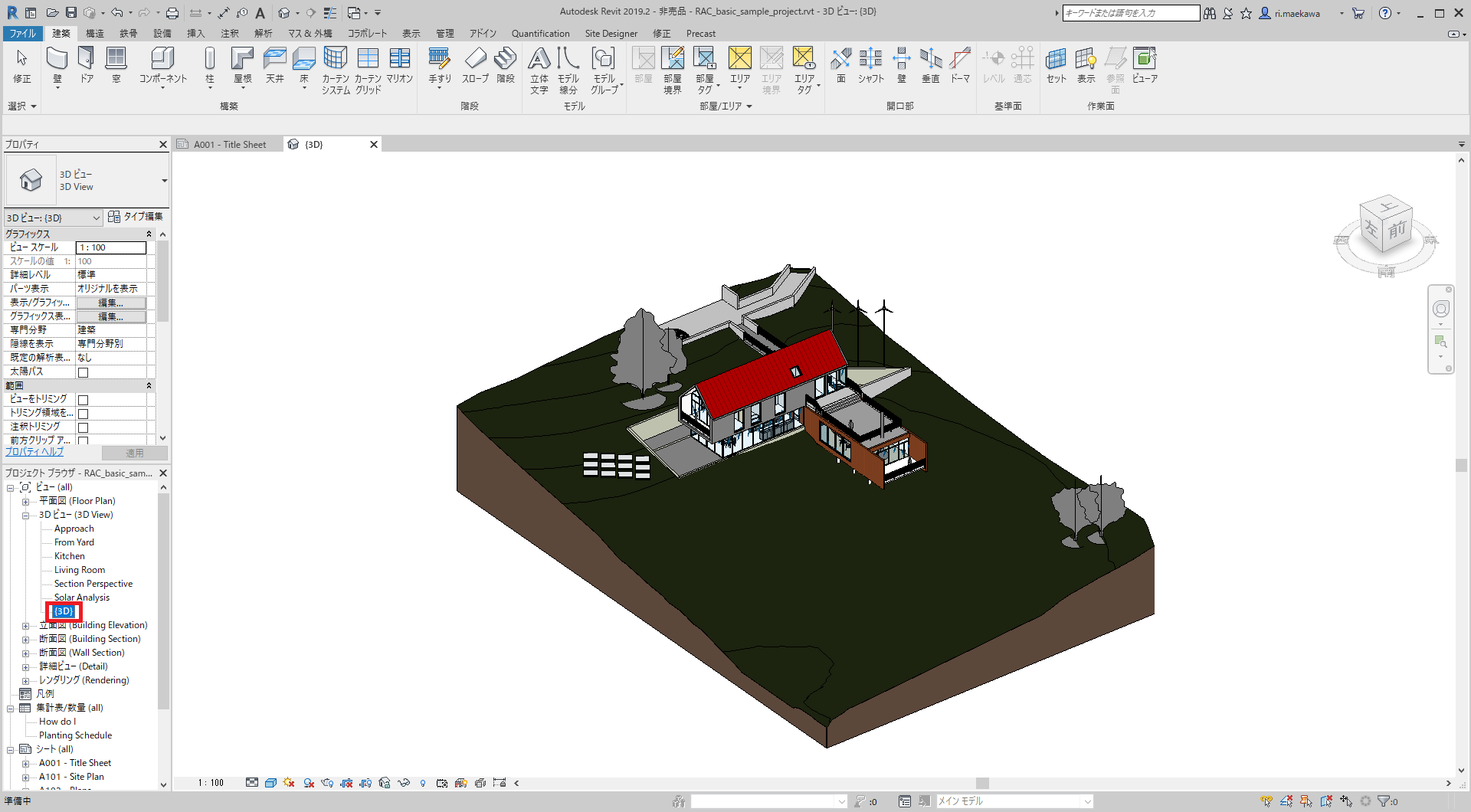Check the ビューをトリミング option
Screen dimensions: 1471x812
pos(82,399)
